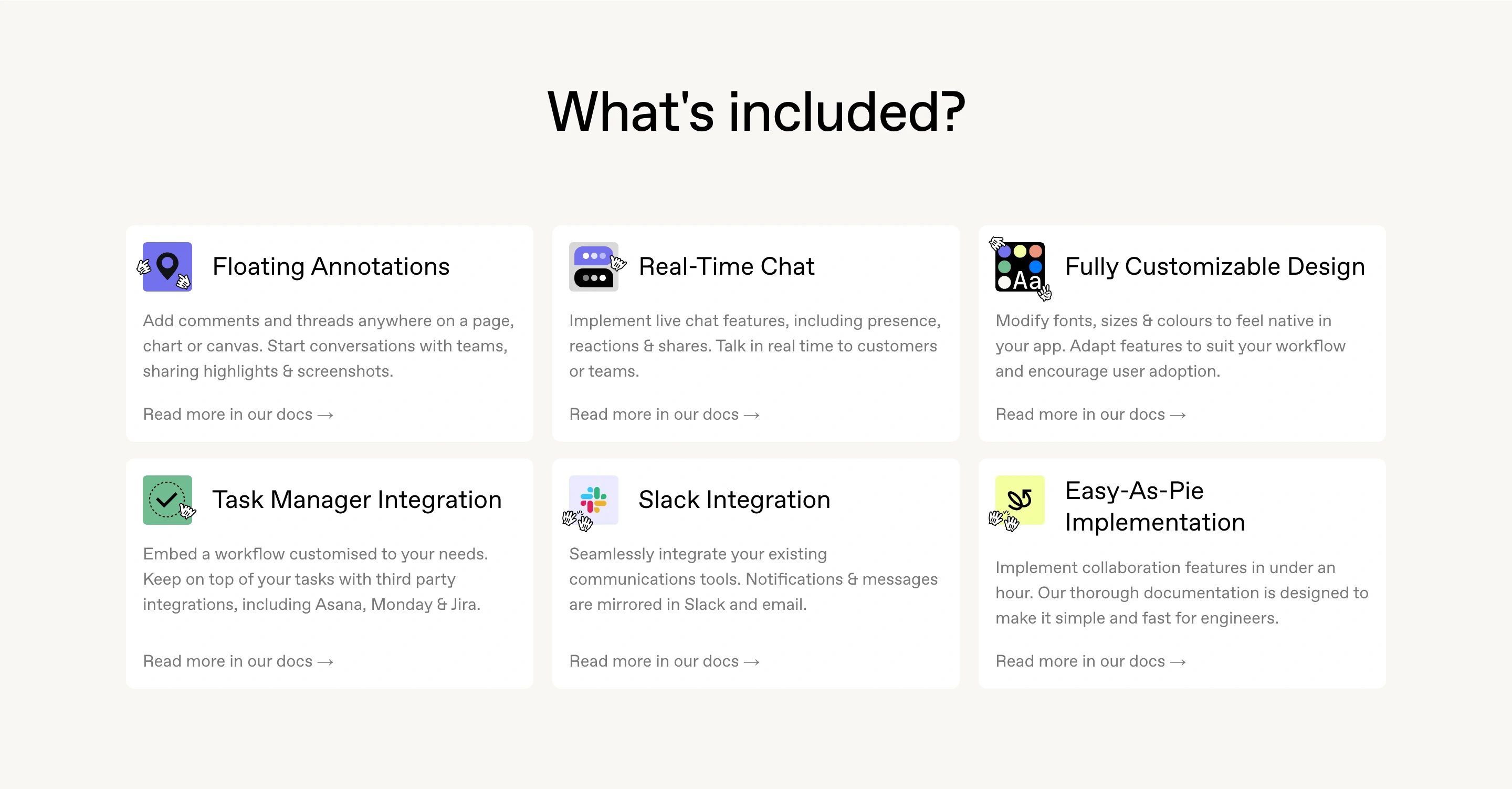Click the Slack Integration heading

[x=734, y=500]
